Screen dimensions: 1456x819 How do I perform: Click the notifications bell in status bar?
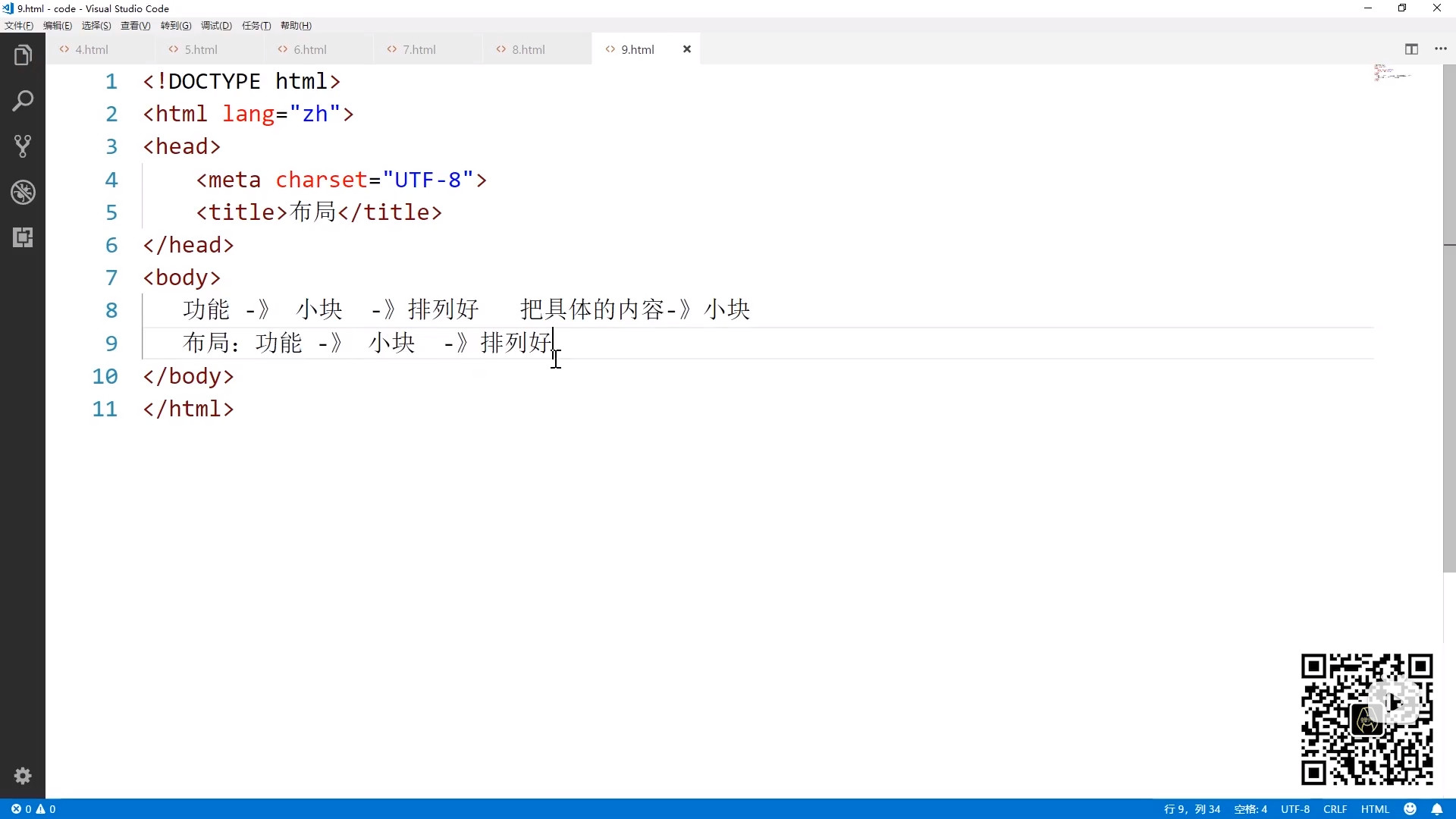click(x=1437, y=809)
